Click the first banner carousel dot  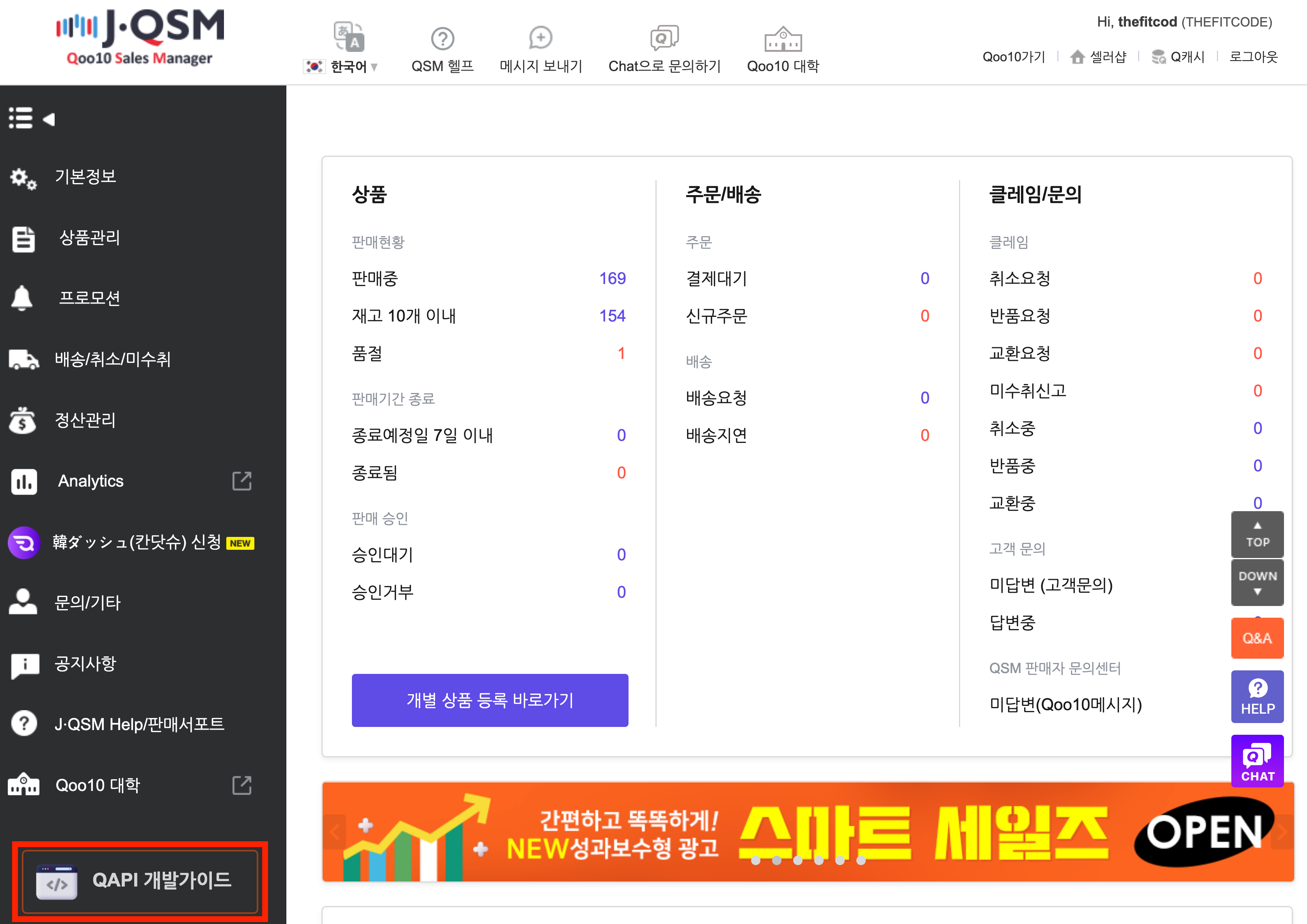pyautogui.click(x=755, y=860)
